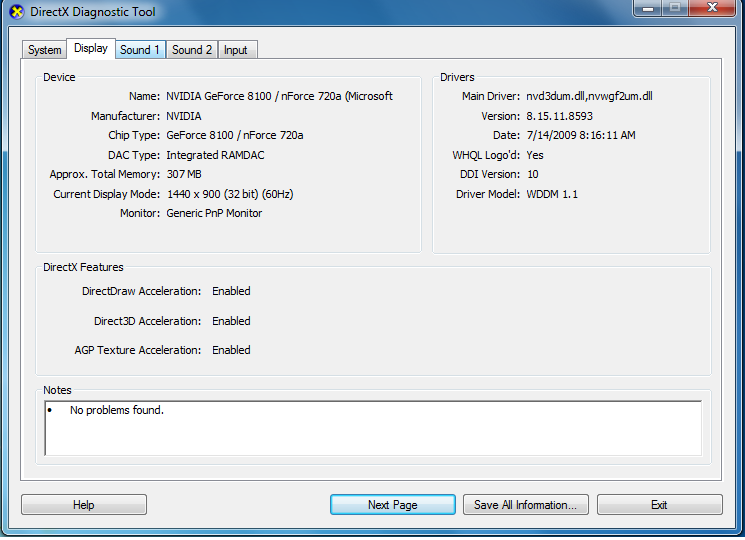Click WHQL Logo'd value 'Yes'
745x540 pixels.
coord(535,155)
